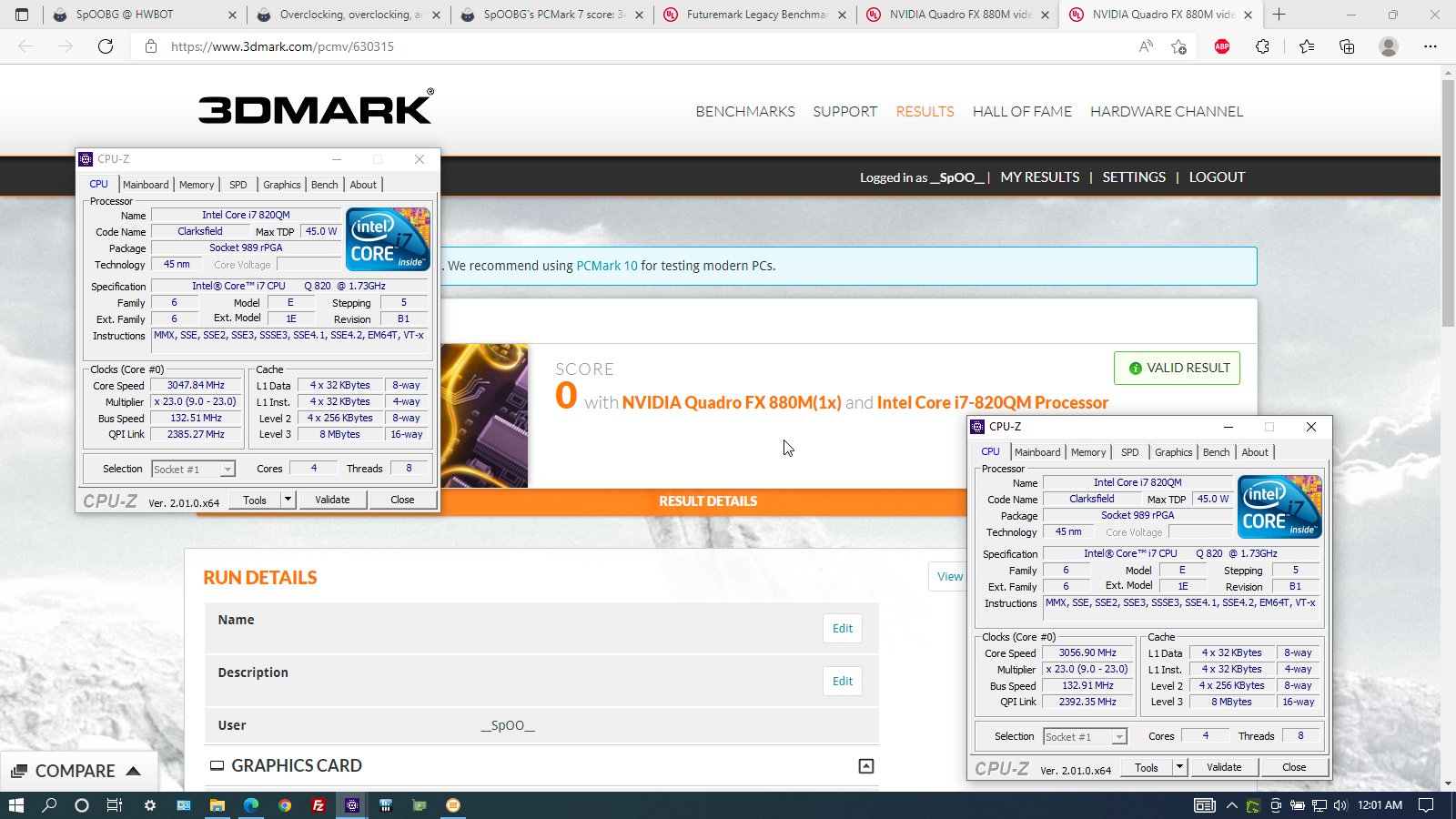Open HARDWARE CHANNEL navigation item

(1167, 111)
